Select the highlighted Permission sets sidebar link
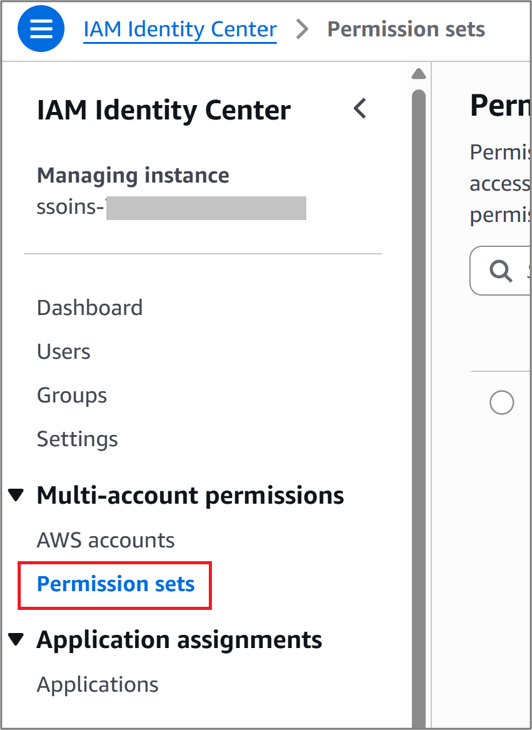Image resolution: width=532 pixels, height=730 pixels. tap(115, 584)
